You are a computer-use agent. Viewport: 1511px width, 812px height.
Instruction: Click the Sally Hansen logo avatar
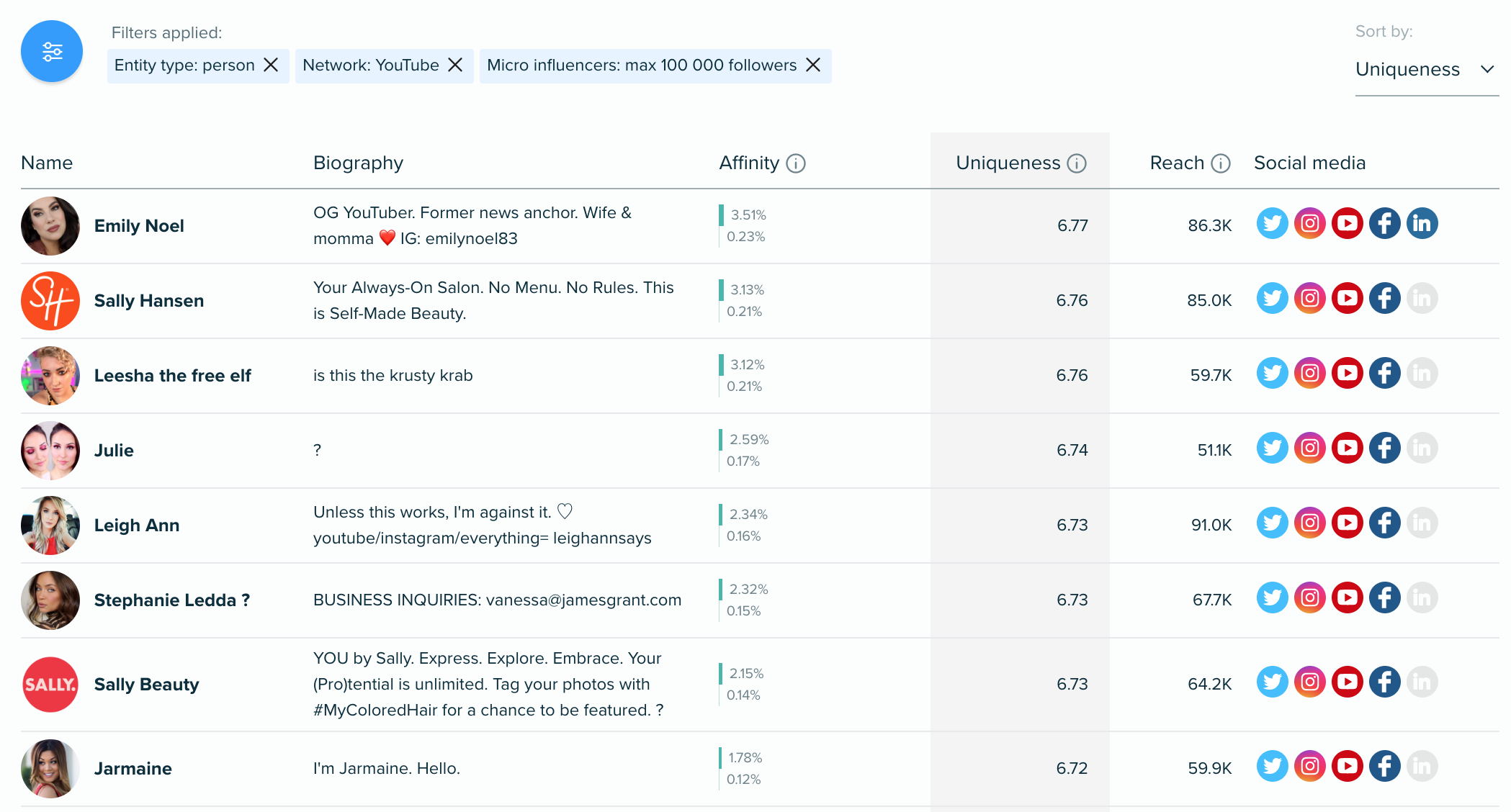[50, 301]
